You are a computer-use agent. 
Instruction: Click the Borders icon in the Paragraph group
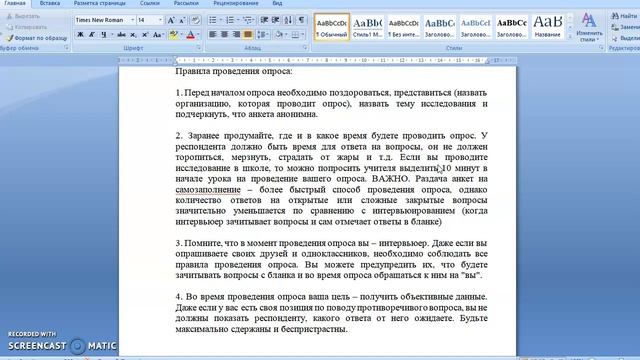click(296, 35)
